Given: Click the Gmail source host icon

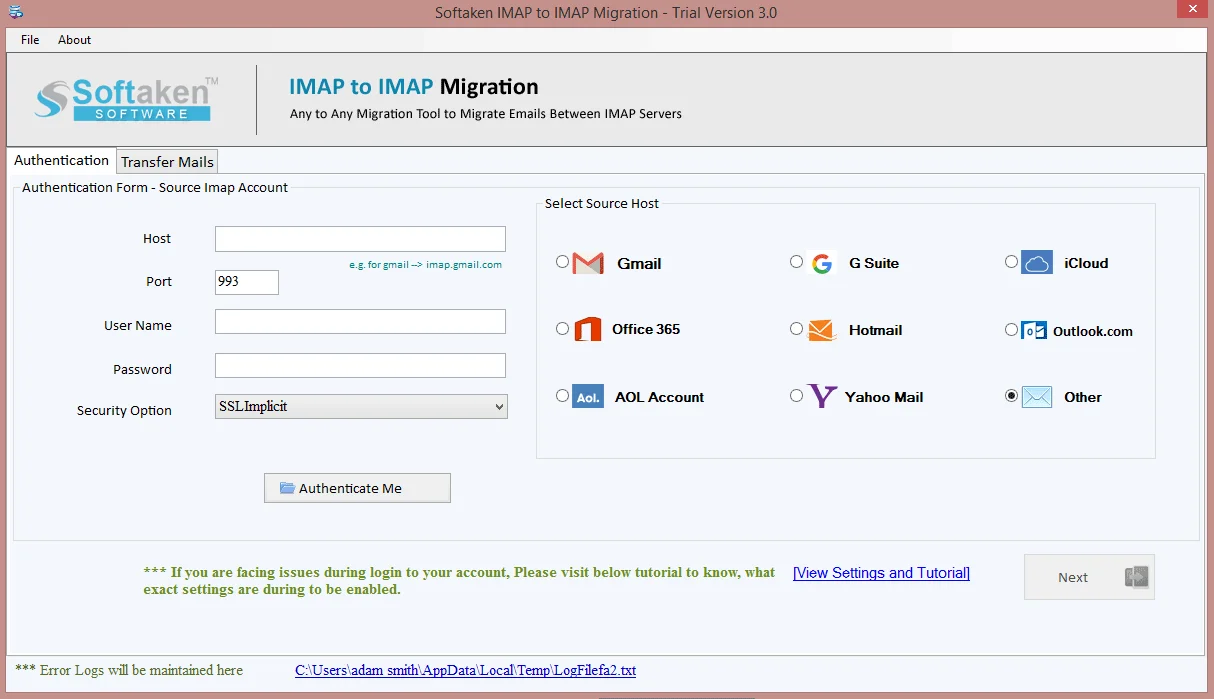Looking at the screenshot, I should click(589, 262).
